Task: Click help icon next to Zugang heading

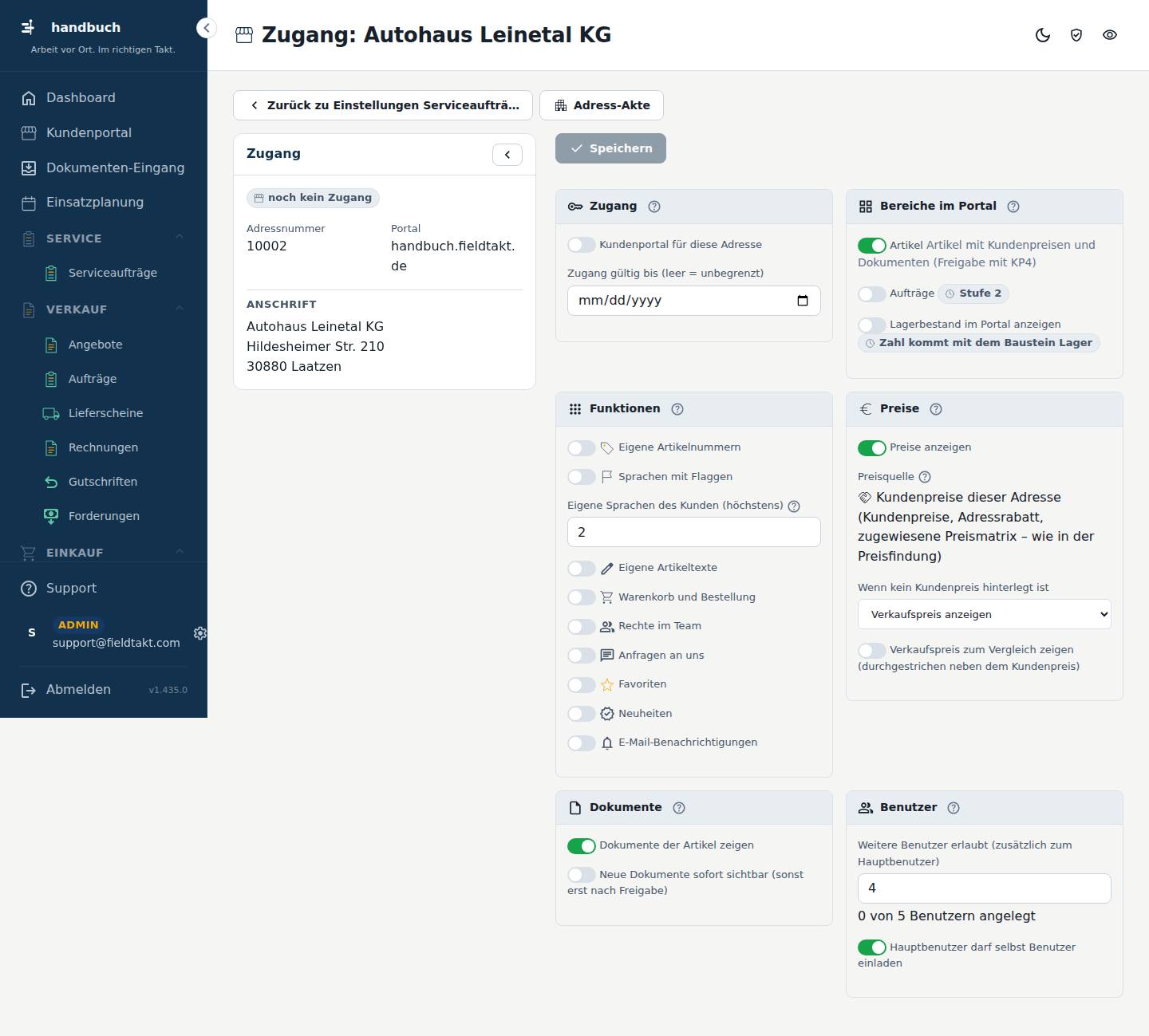Action: pyautogui.click(x=654, y=207)
